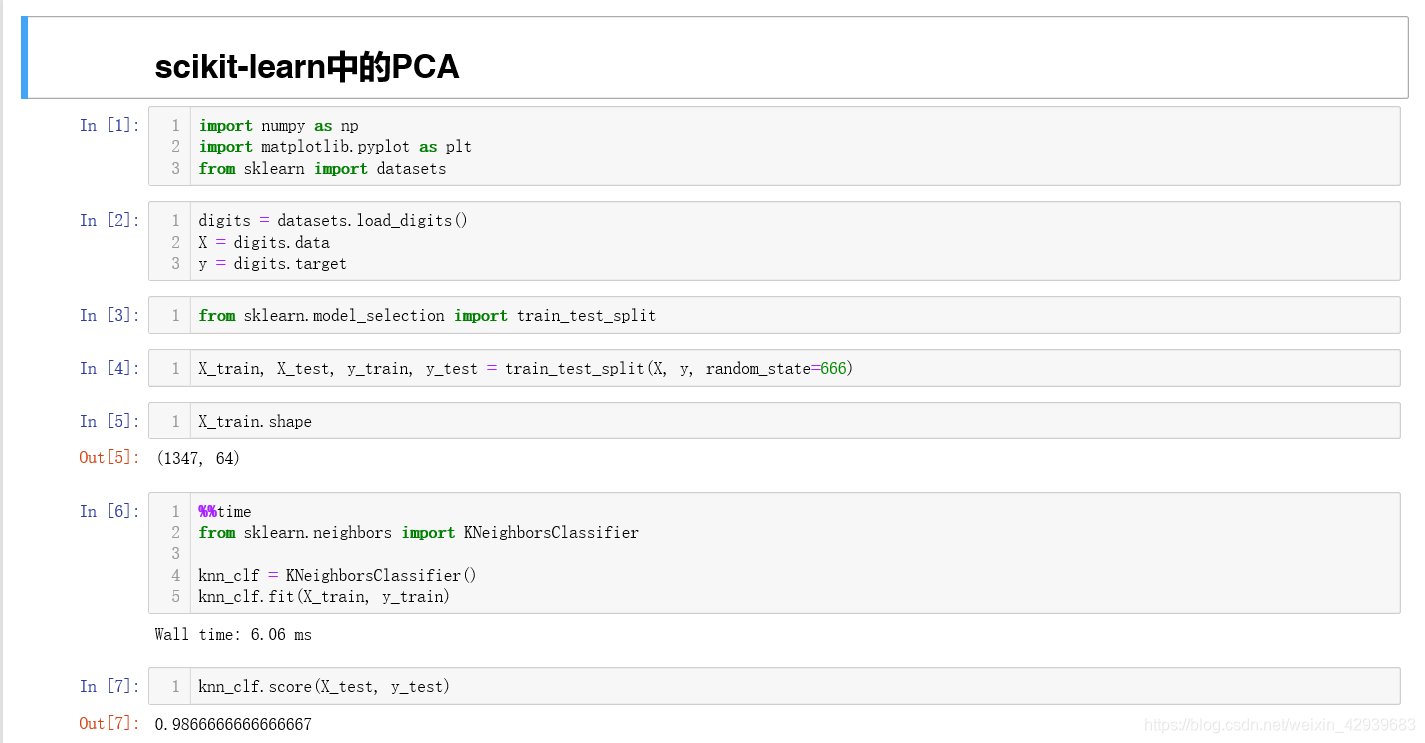Click the '0.9866666666666667' score output

coord(233,724)
